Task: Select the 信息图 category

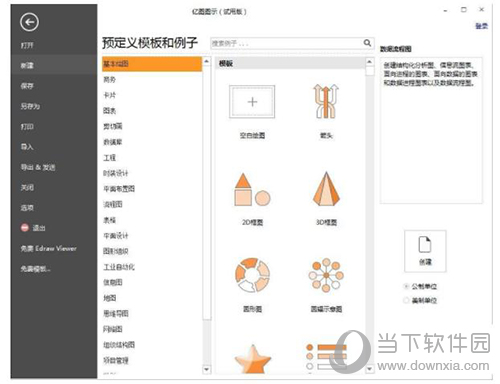Action: coord(113,282)
